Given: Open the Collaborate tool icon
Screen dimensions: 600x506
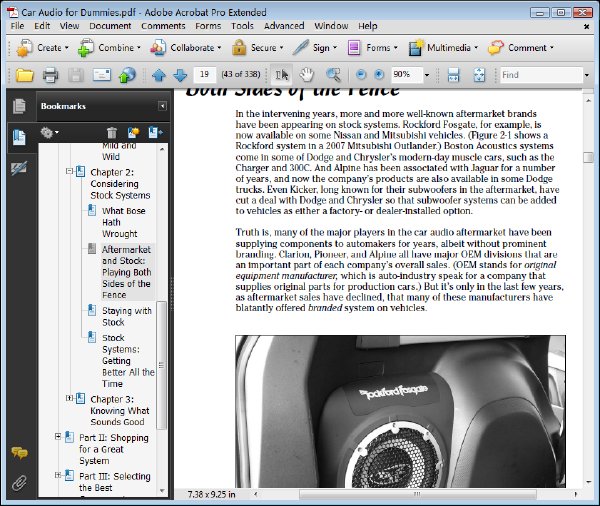Looking at the screenshot, I should (158, 48).
